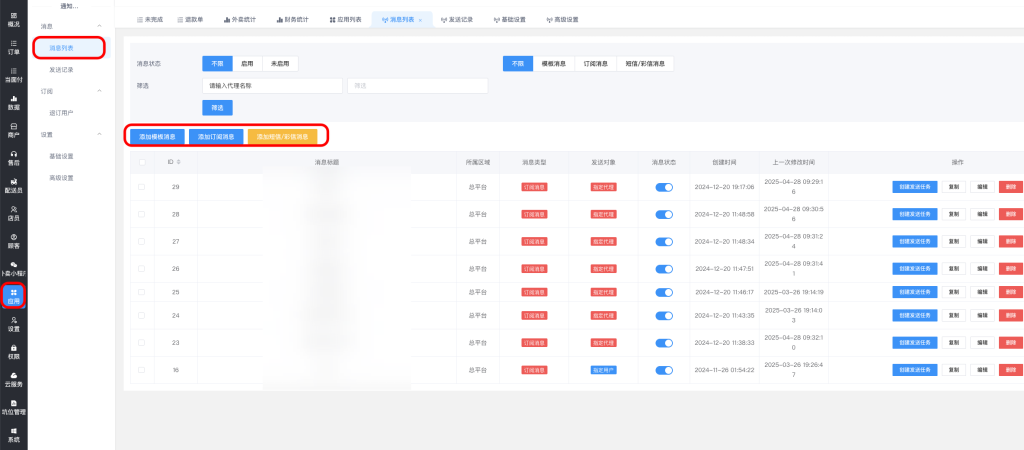The width and height of the screenshot is (1024, 450).
Task: Select the 顾客 sidebar icon
Action: 13,240
